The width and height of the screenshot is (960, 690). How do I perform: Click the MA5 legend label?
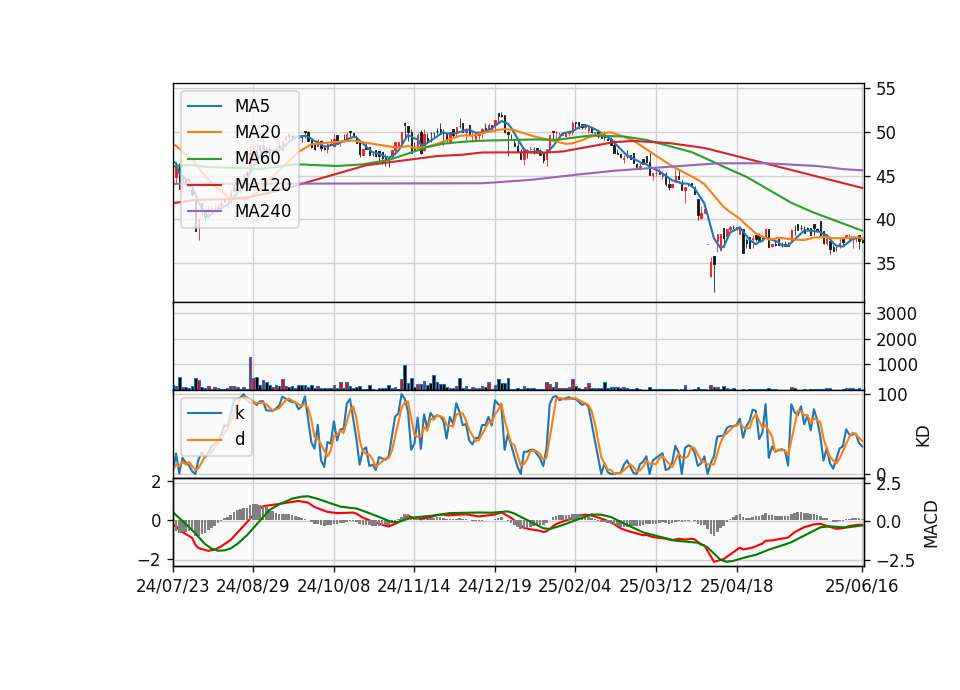tap(252, 106)
